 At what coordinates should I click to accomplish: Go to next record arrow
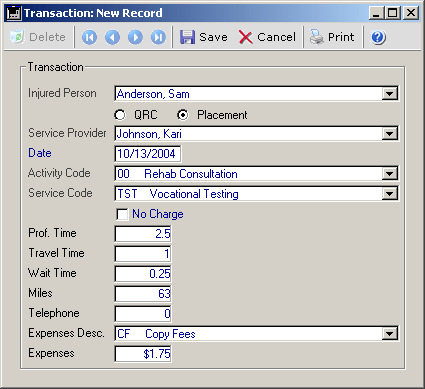click(x=135, y=37)
